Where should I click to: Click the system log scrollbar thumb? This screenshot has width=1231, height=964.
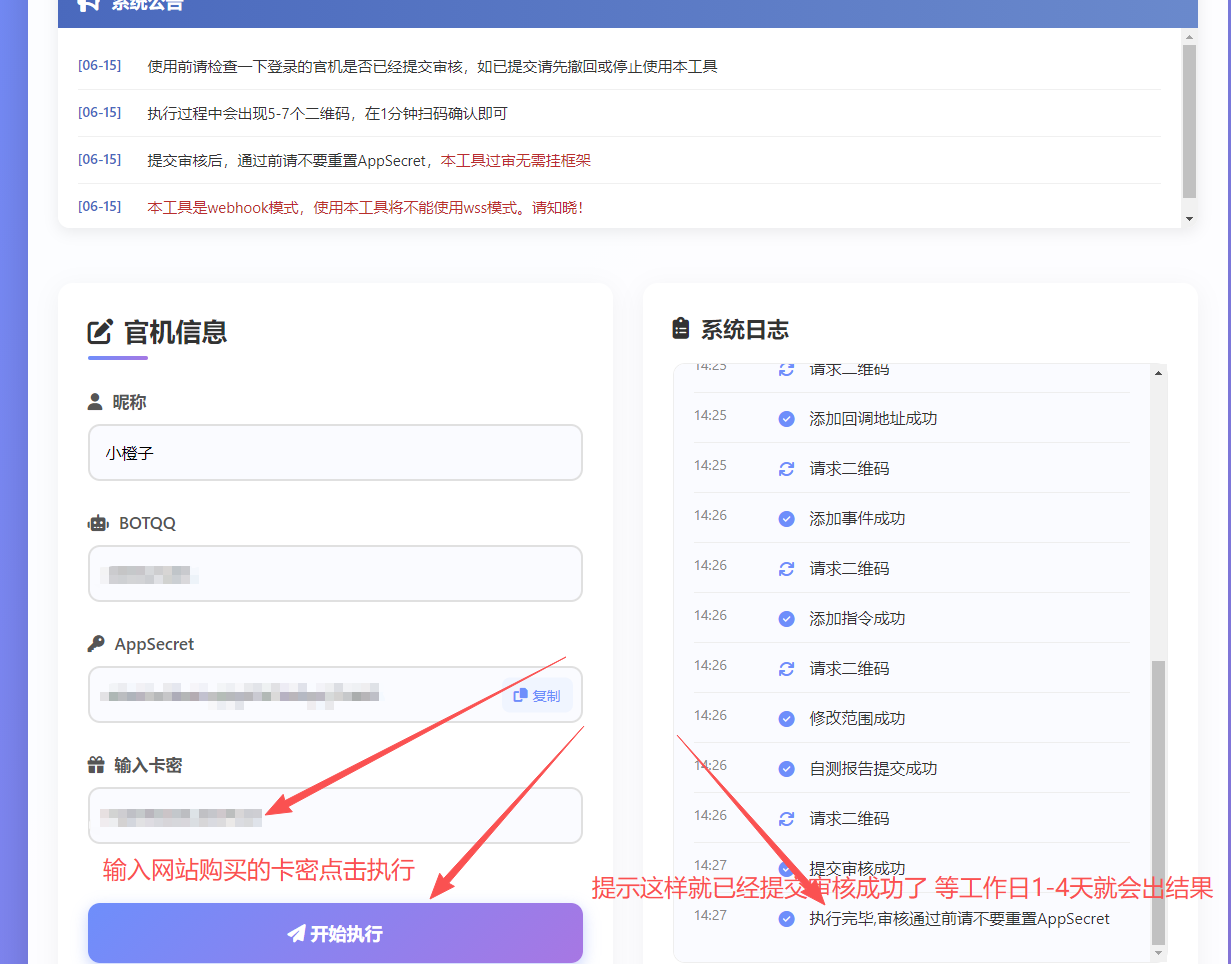point(1158,800)
